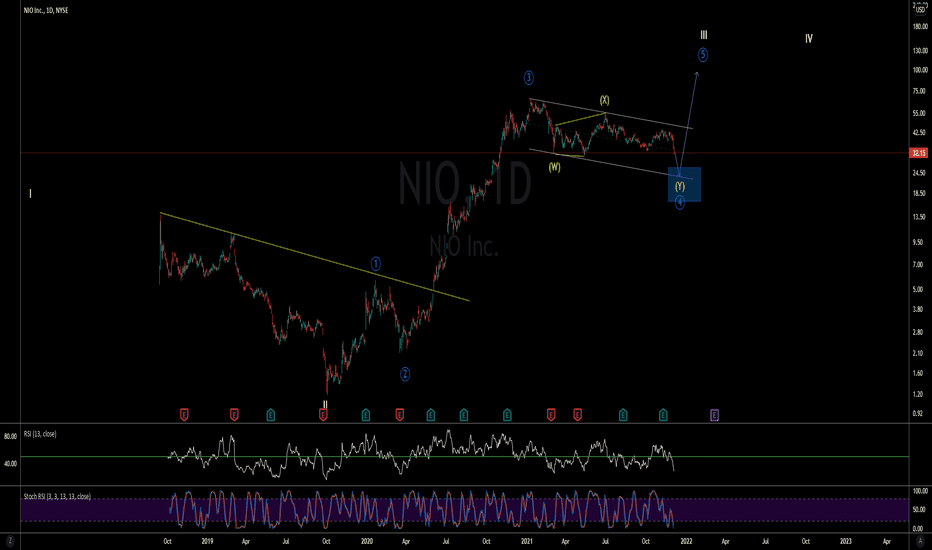This screenshot has width=932, height=550.
Task: Click the 2022 label on time axis
Action: pos(686,541)
